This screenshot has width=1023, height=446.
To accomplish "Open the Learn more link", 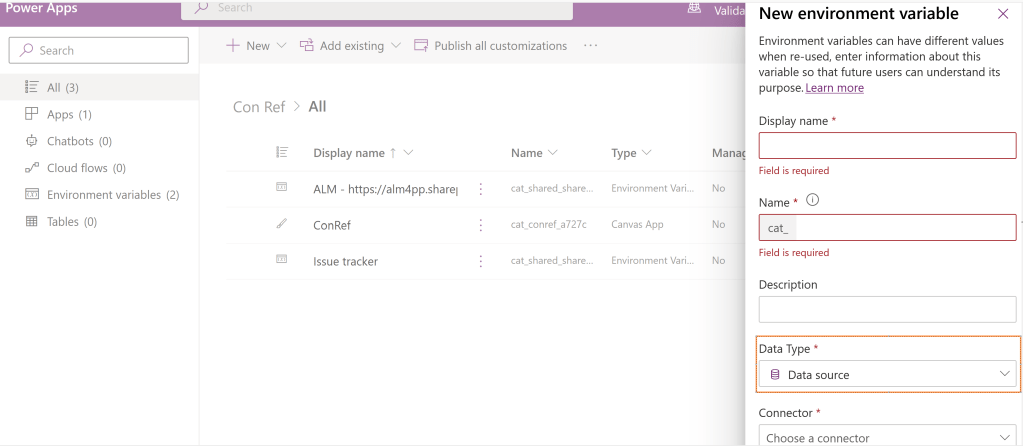I will pyautogui.click(x=834, y=88).
